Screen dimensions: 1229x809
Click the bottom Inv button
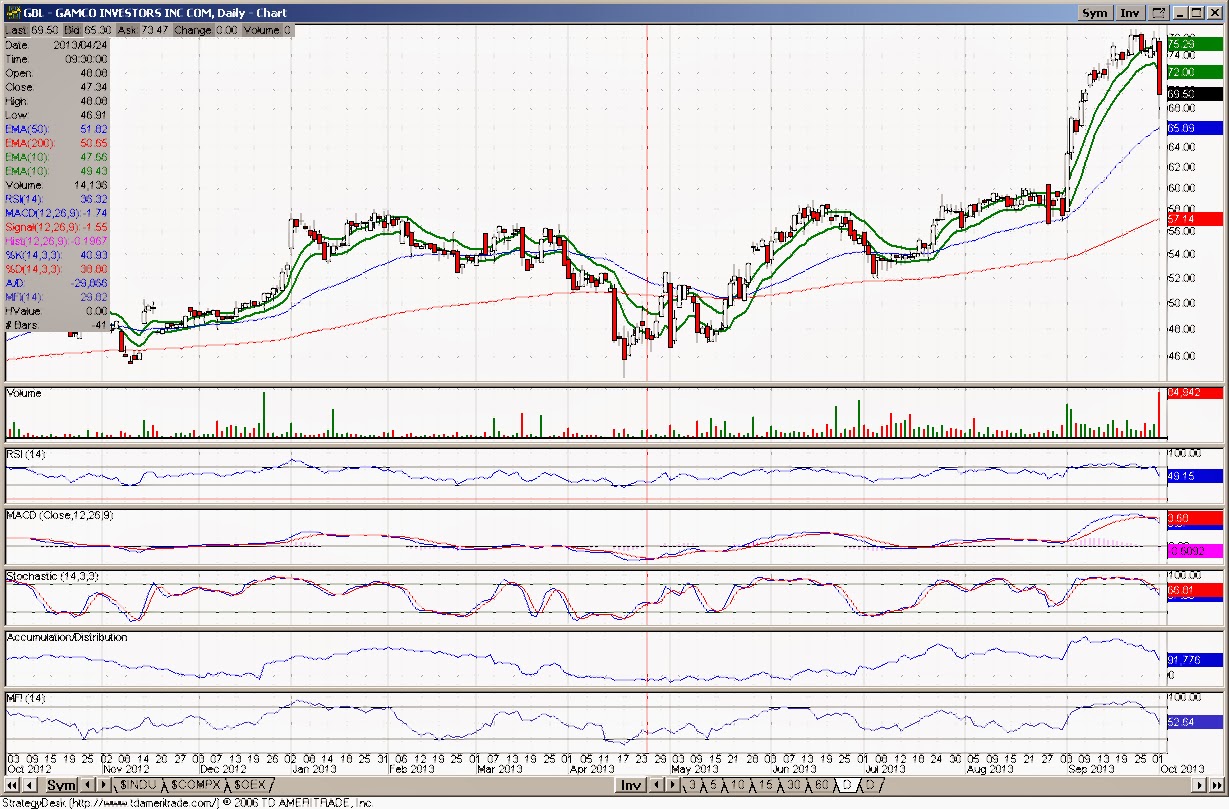coord(631,786)
